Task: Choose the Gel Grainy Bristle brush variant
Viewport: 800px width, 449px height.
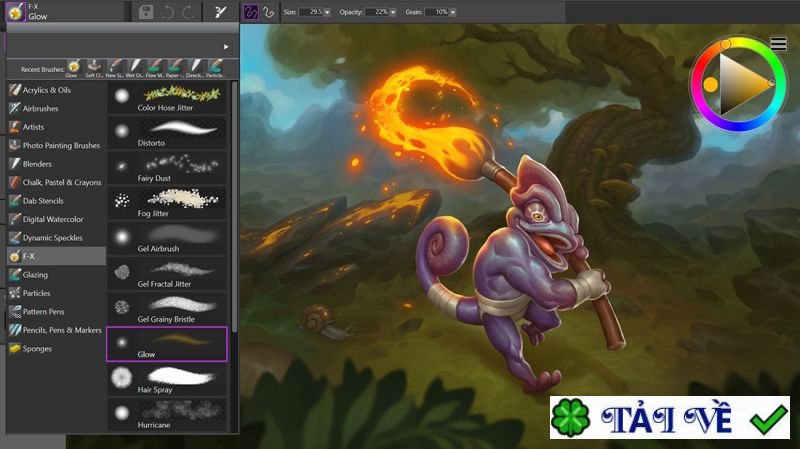Action: (x=167, y=309)
